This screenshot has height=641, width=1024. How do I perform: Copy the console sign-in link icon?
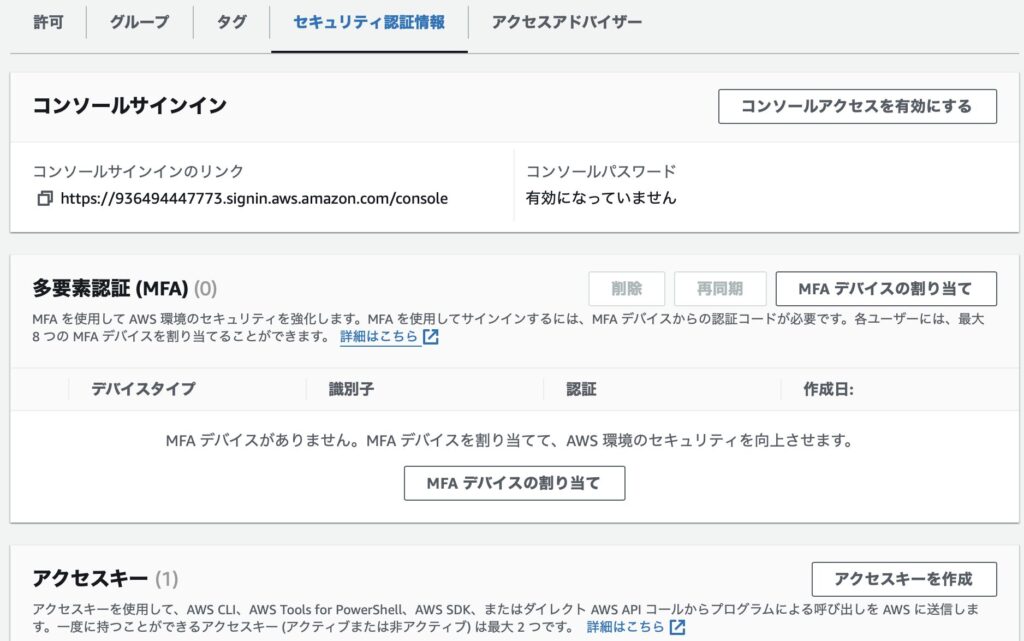click(x=44, y=198)
